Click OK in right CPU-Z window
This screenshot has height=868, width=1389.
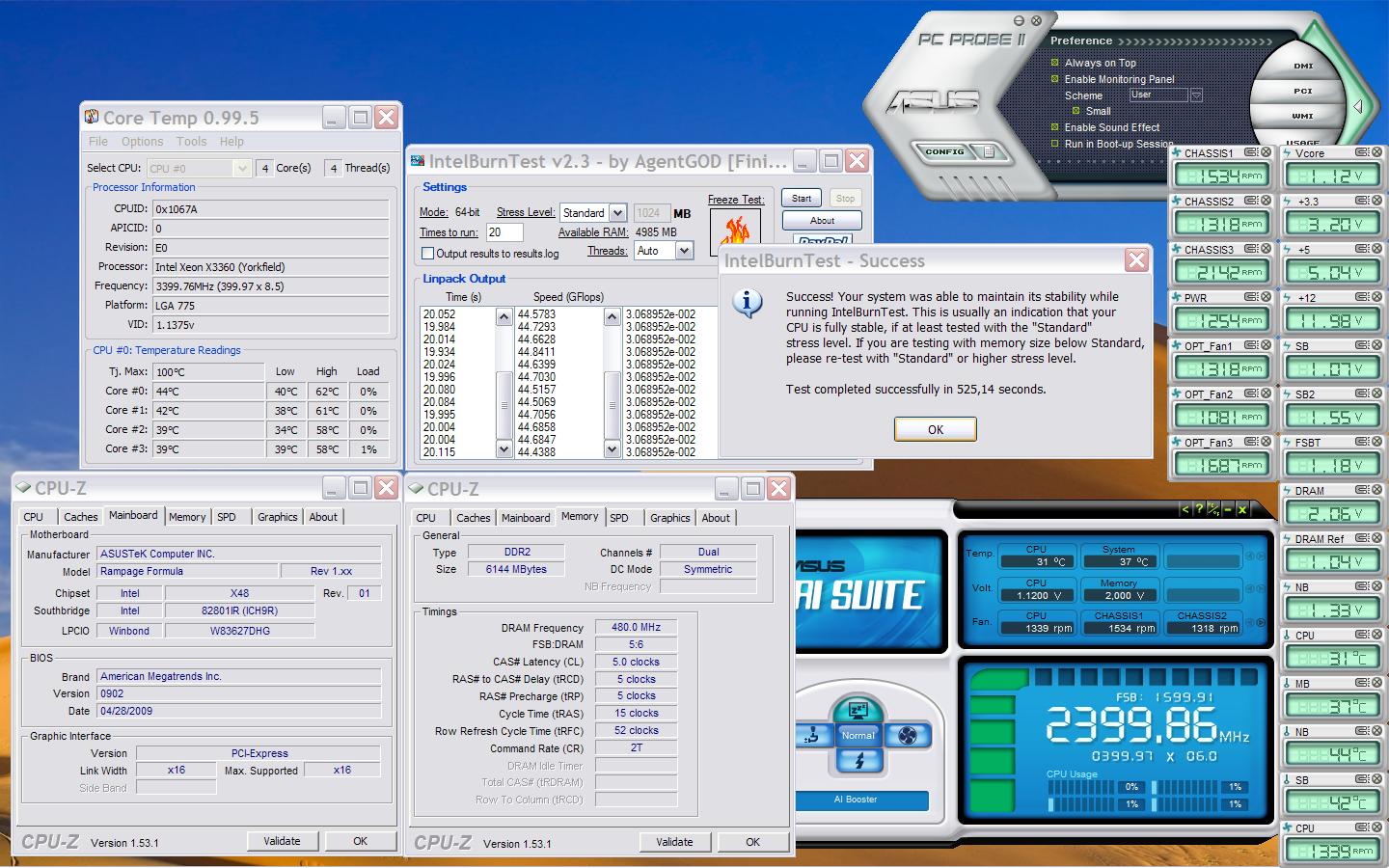[x=752, y=842]
